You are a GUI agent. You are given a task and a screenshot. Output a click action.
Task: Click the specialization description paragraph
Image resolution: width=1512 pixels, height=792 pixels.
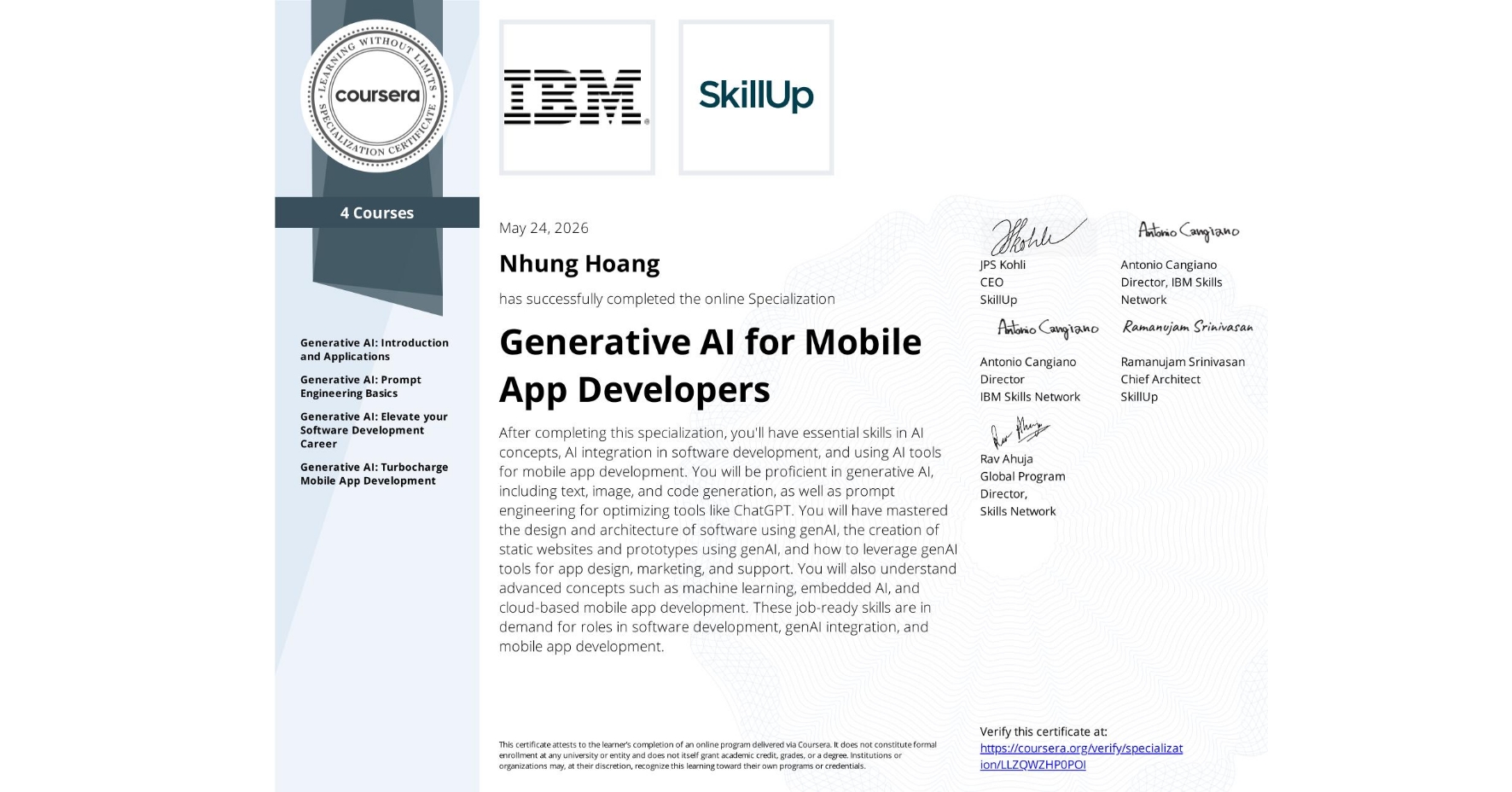[728, 539]
